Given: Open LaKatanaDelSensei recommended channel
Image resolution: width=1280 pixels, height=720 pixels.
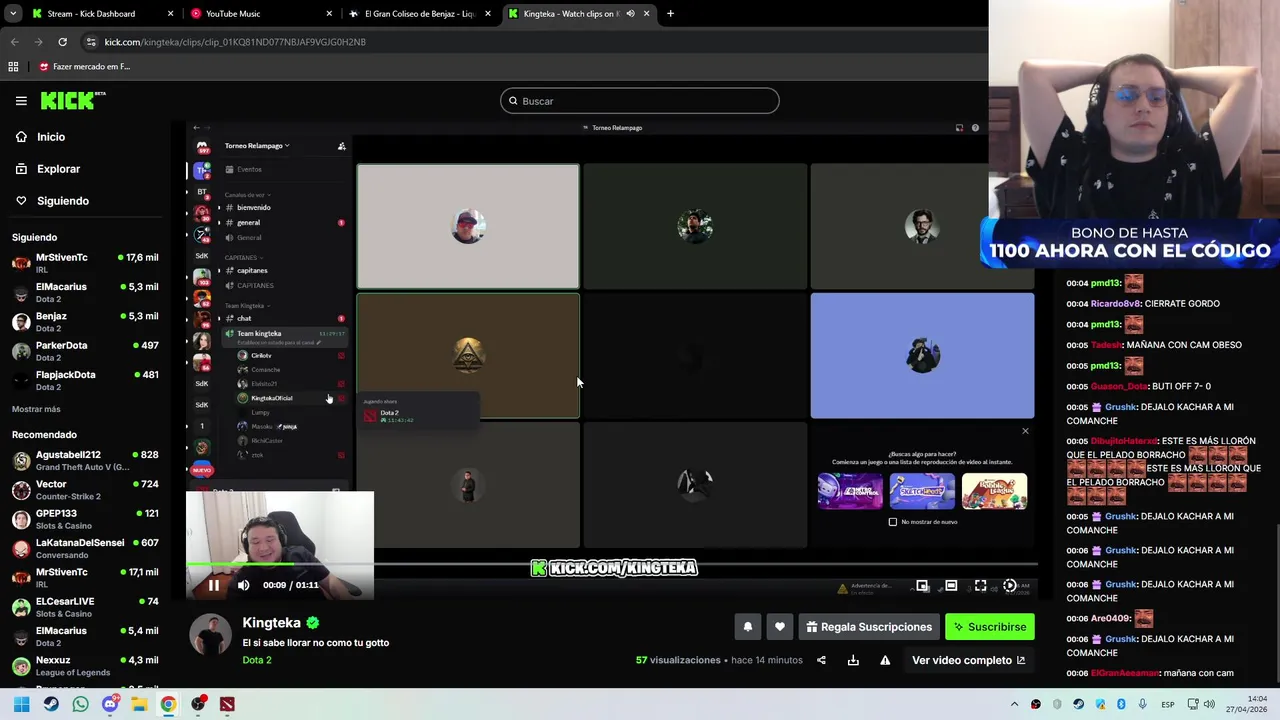Looking at the screenshot, I should click(x=85, y=549).
